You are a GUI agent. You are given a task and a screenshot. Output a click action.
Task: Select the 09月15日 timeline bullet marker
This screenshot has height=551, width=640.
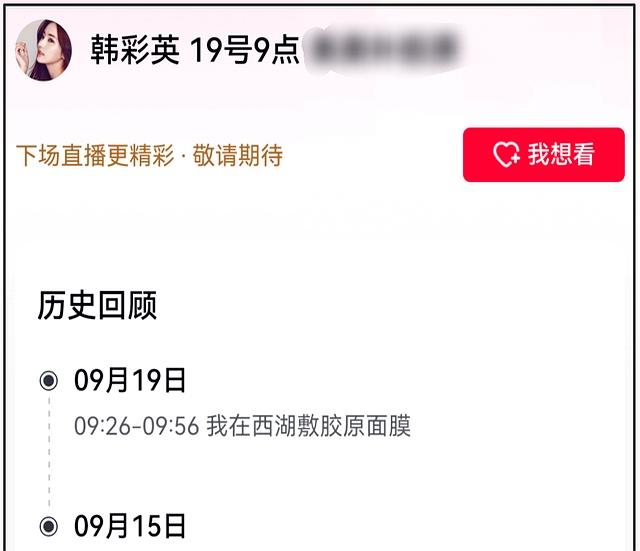(49, 526)
